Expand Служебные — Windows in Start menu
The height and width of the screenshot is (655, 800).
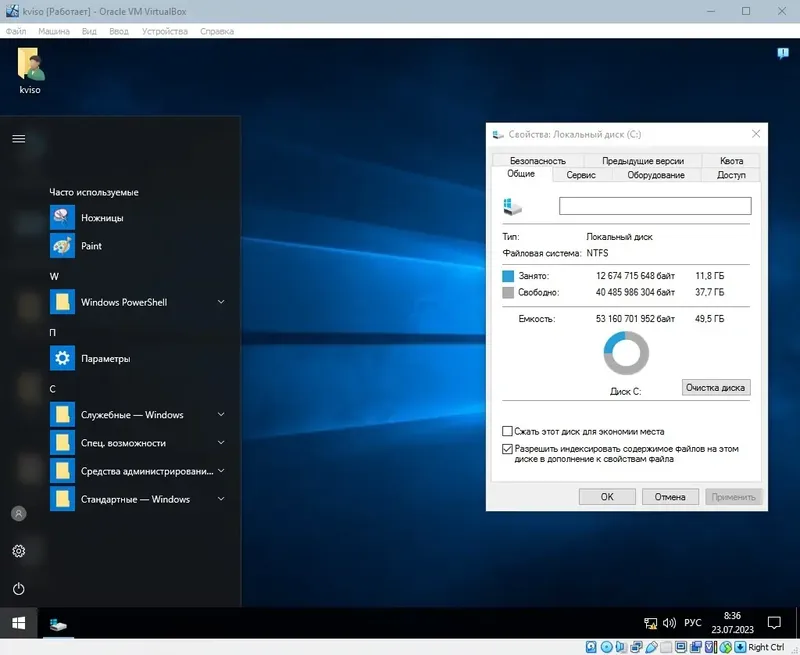pos(222,414)
